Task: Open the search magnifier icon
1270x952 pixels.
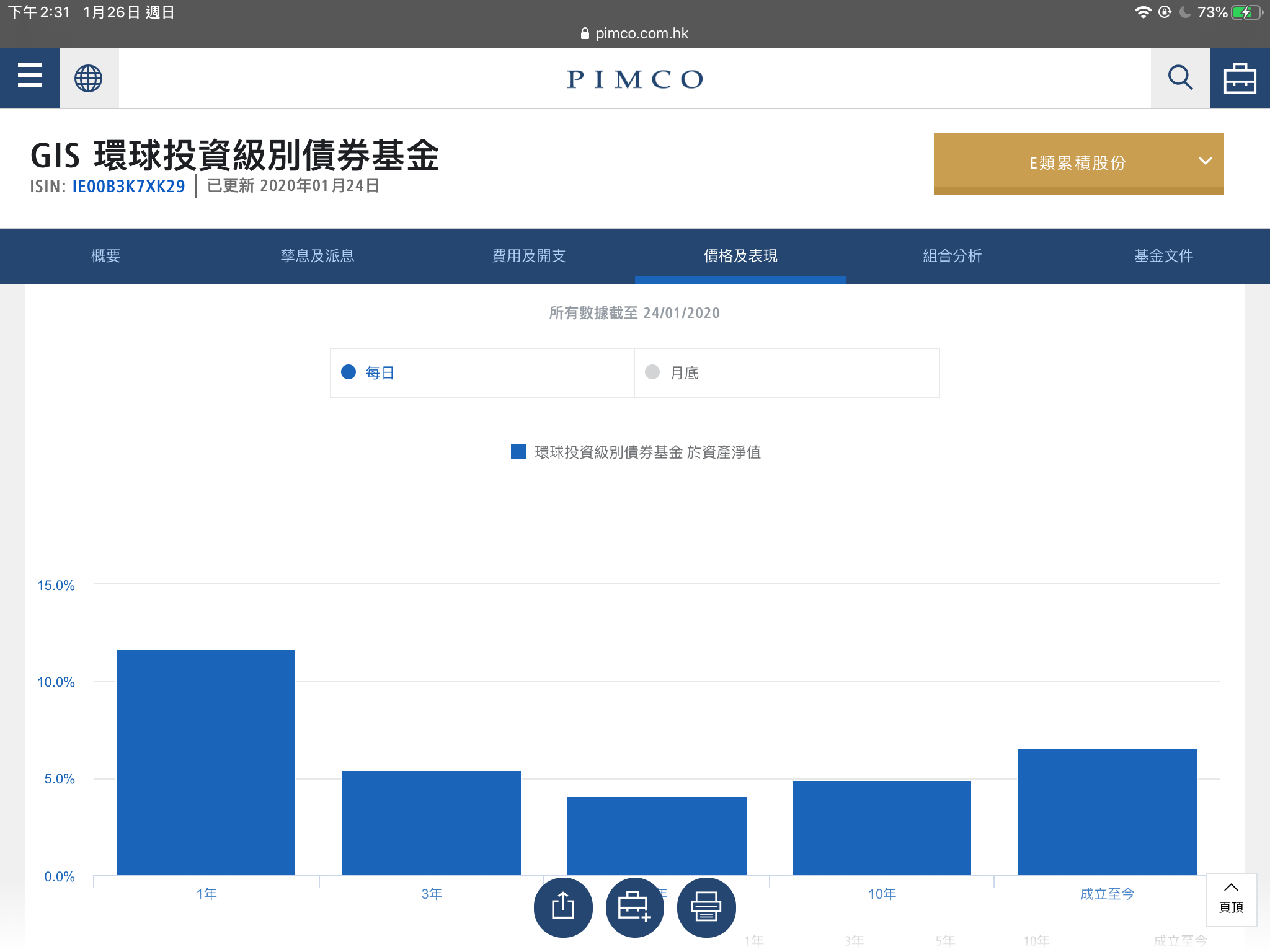Action: 1179,77
